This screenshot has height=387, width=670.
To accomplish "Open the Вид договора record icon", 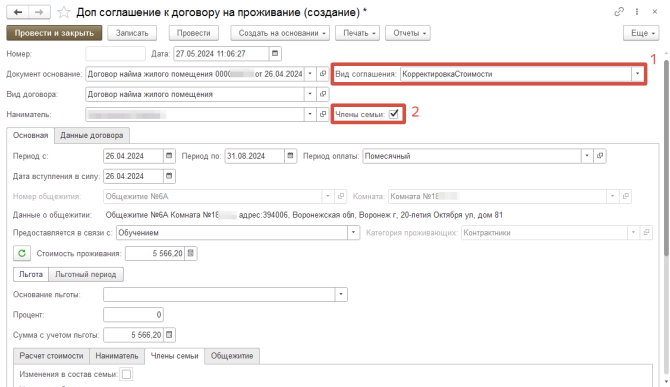I will pyautogui.click(x=323, y=94).
